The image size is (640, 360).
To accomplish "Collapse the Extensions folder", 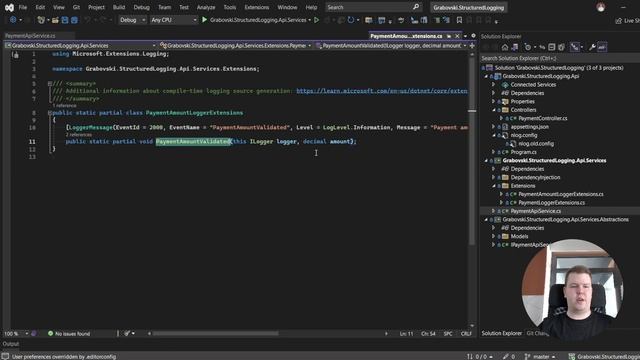I will (x=493, y=186).
